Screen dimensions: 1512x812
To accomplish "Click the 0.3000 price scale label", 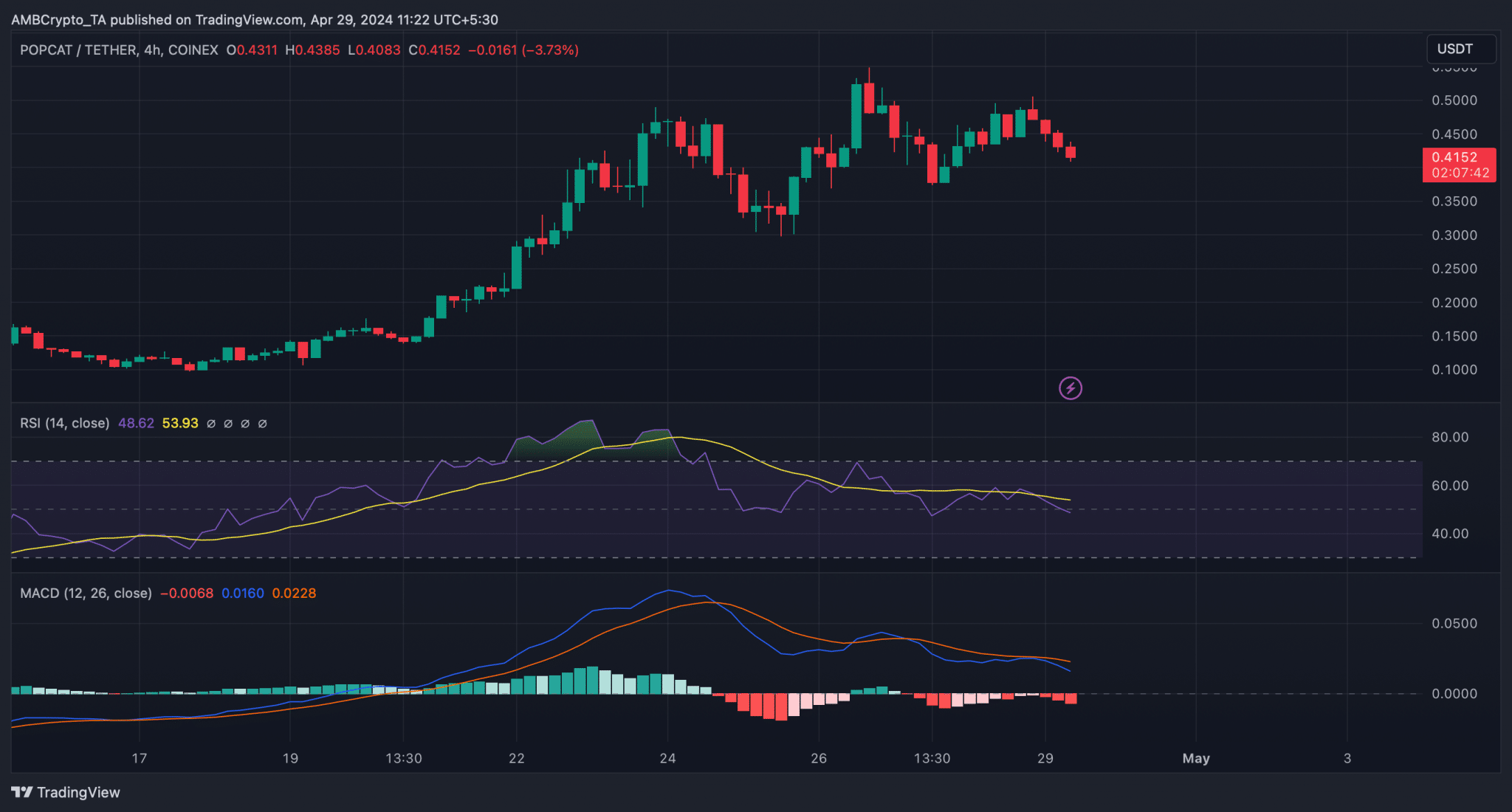I will 1454,235.
